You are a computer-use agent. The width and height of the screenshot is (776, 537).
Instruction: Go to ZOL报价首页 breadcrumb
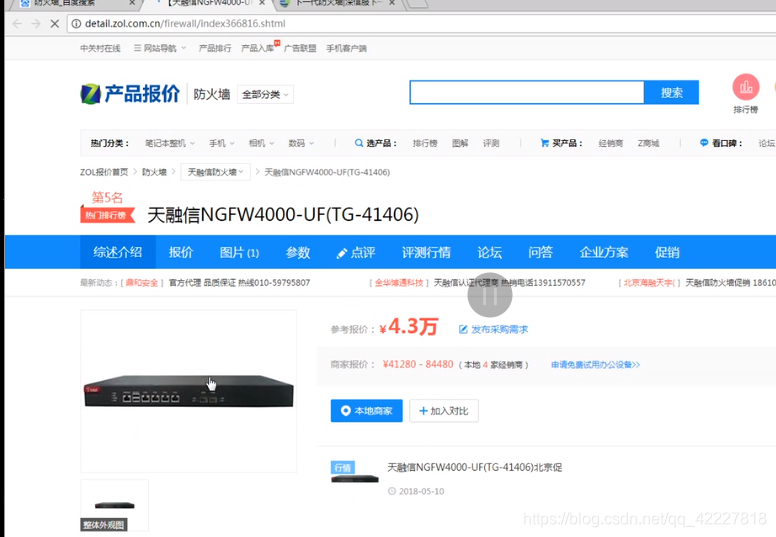[x=104, y=172]
